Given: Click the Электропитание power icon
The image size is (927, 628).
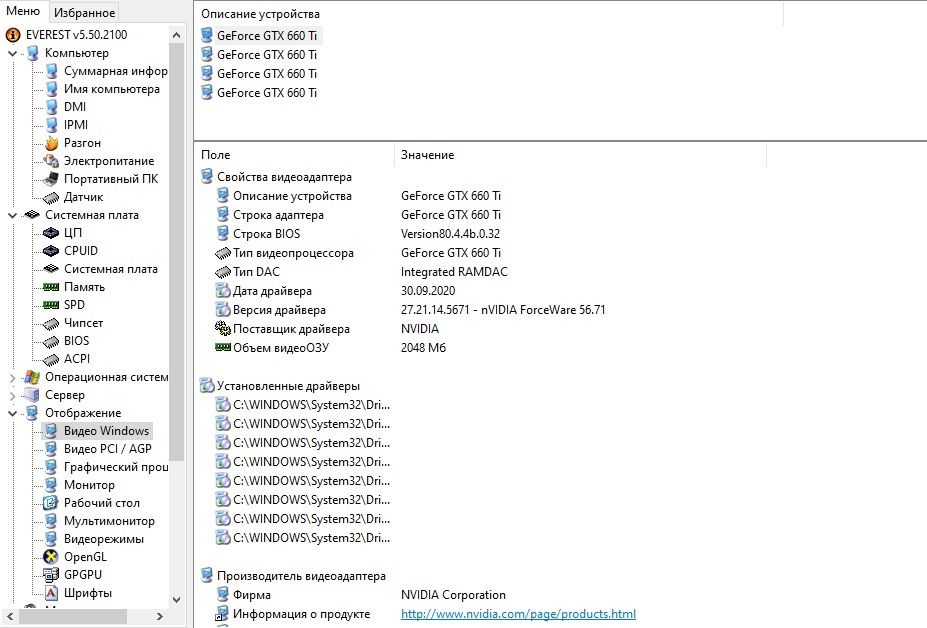Looking at the screenshot, I should [51, 161].
